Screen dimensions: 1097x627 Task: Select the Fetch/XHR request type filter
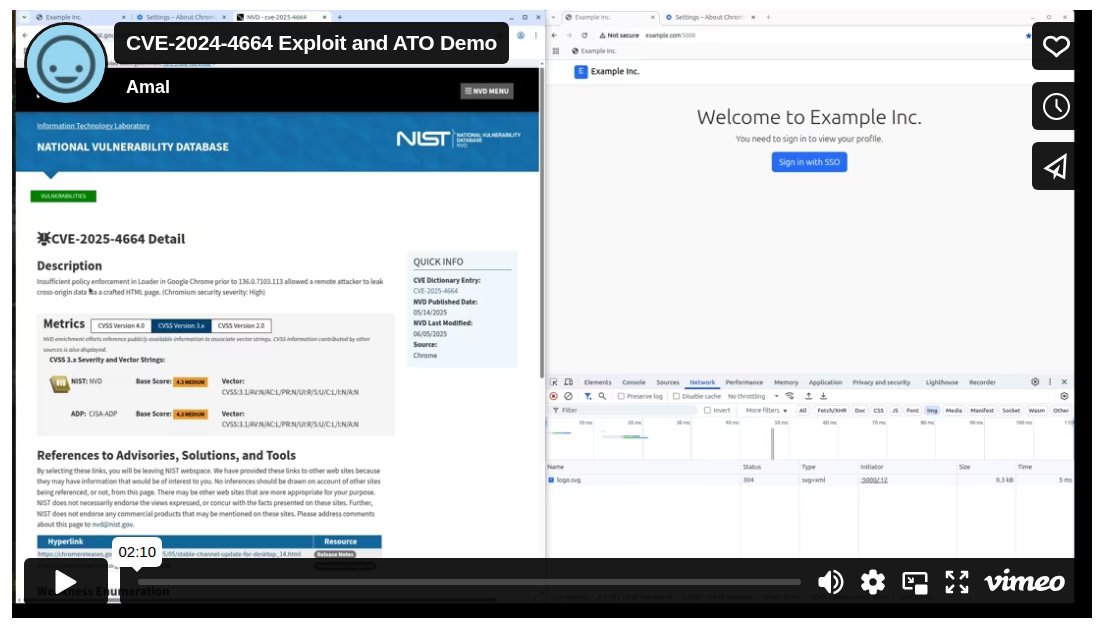[832, 410]
